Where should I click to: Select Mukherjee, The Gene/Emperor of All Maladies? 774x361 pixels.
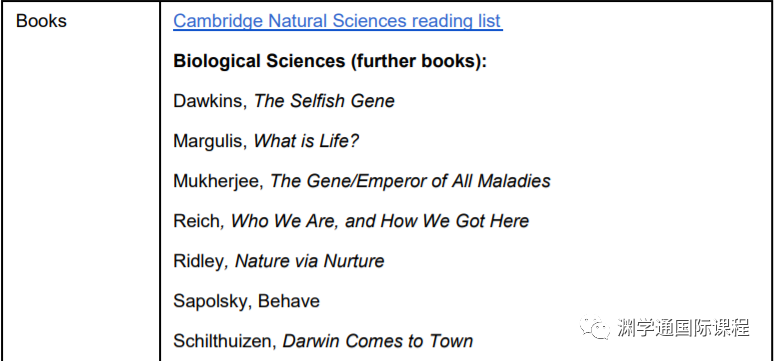tap(362, 181)
